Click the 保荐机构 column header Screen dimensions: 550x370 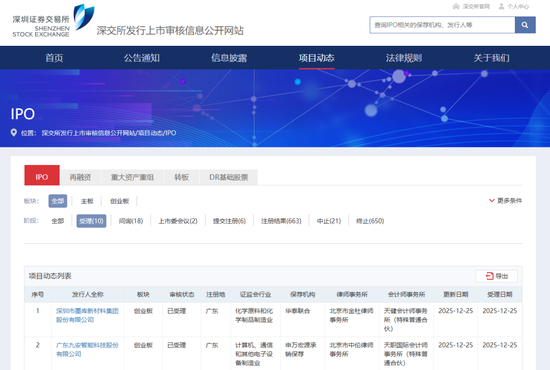(x=303, y=294)
